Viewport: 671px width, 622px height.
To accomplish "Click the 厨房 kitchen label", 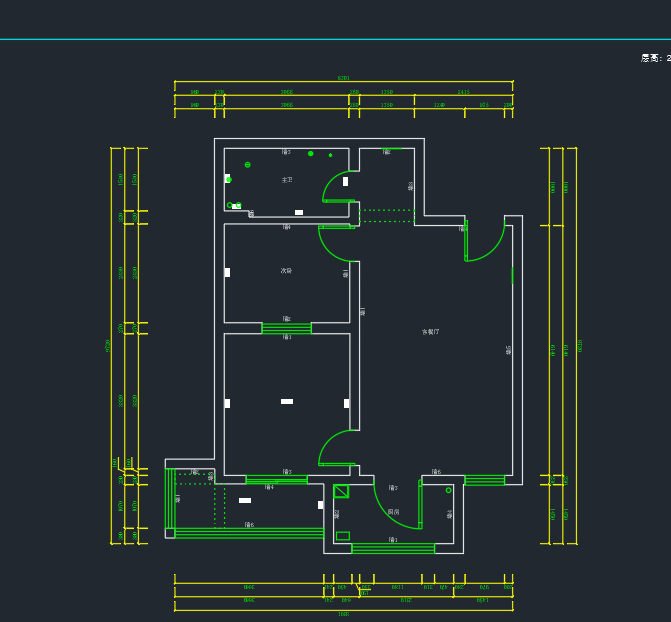I will click(x=393, y=511).
